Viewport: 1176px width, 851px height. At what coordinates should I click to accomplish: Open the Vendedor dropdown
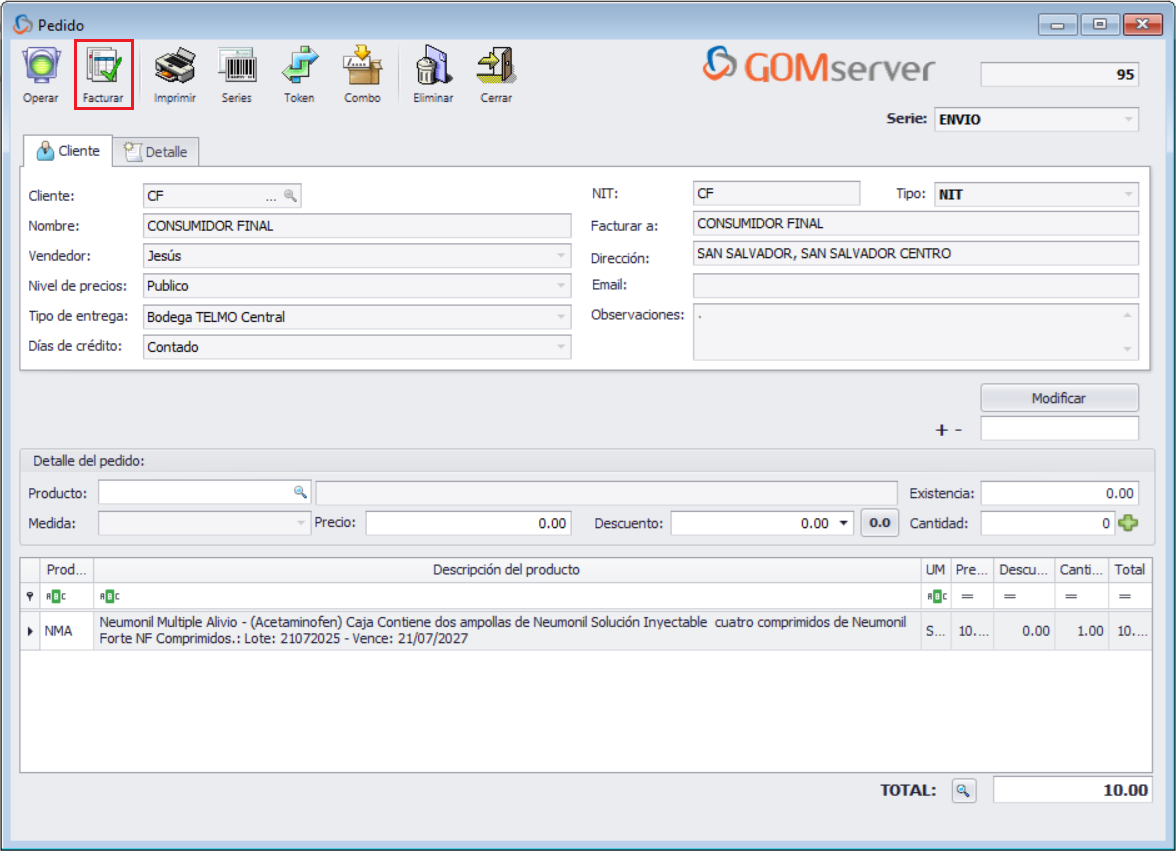click(x=561, y=256)
